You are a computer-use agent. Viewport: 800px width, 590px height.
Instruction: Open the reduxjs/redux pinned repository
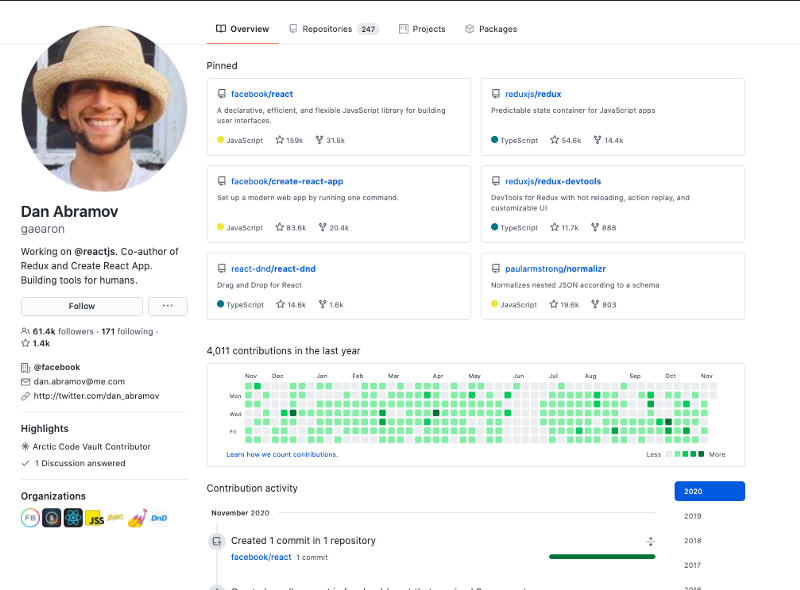coord(533,94)
